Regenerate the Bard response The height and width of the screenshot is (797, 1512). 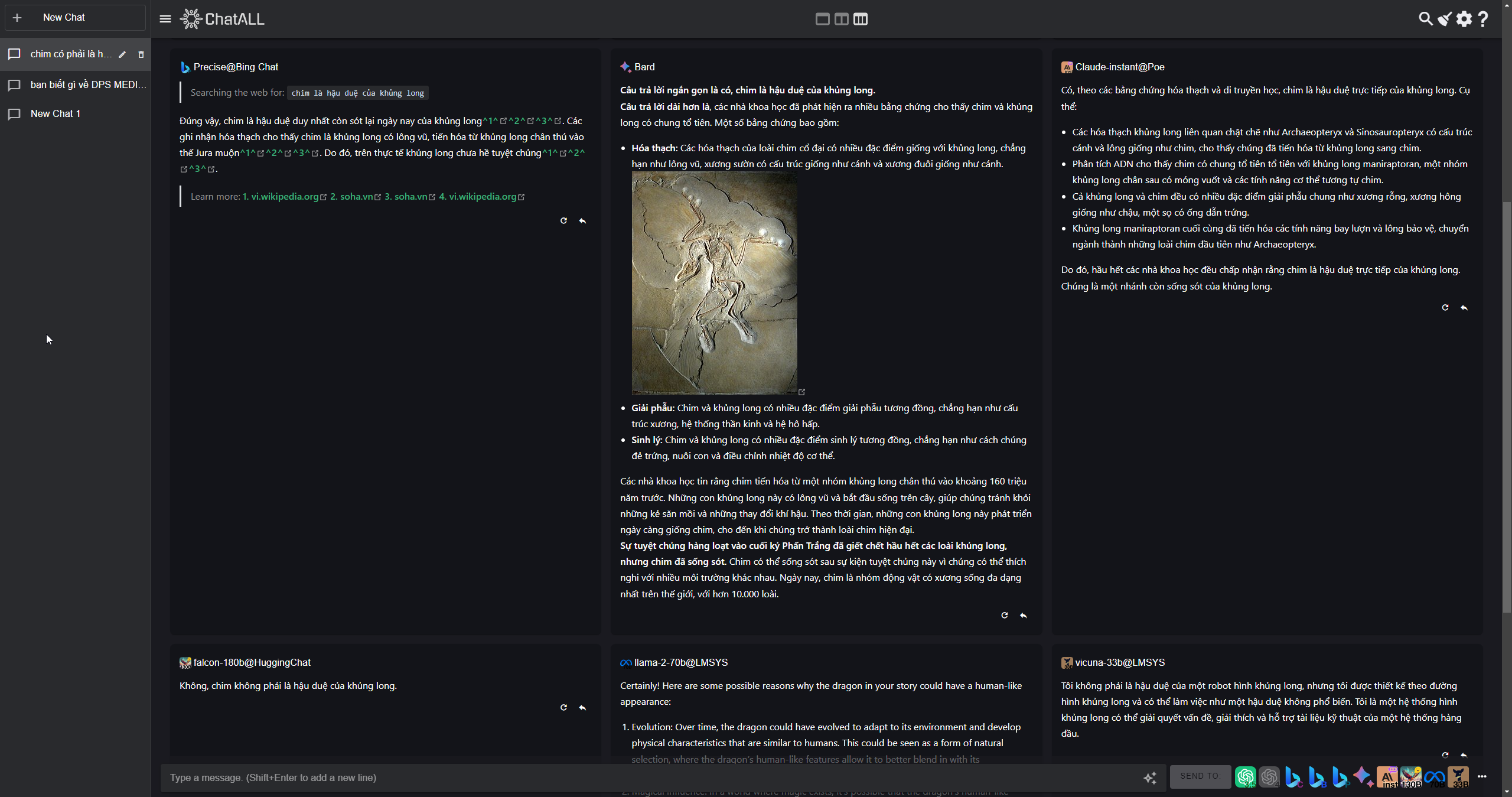[1004, 615]
